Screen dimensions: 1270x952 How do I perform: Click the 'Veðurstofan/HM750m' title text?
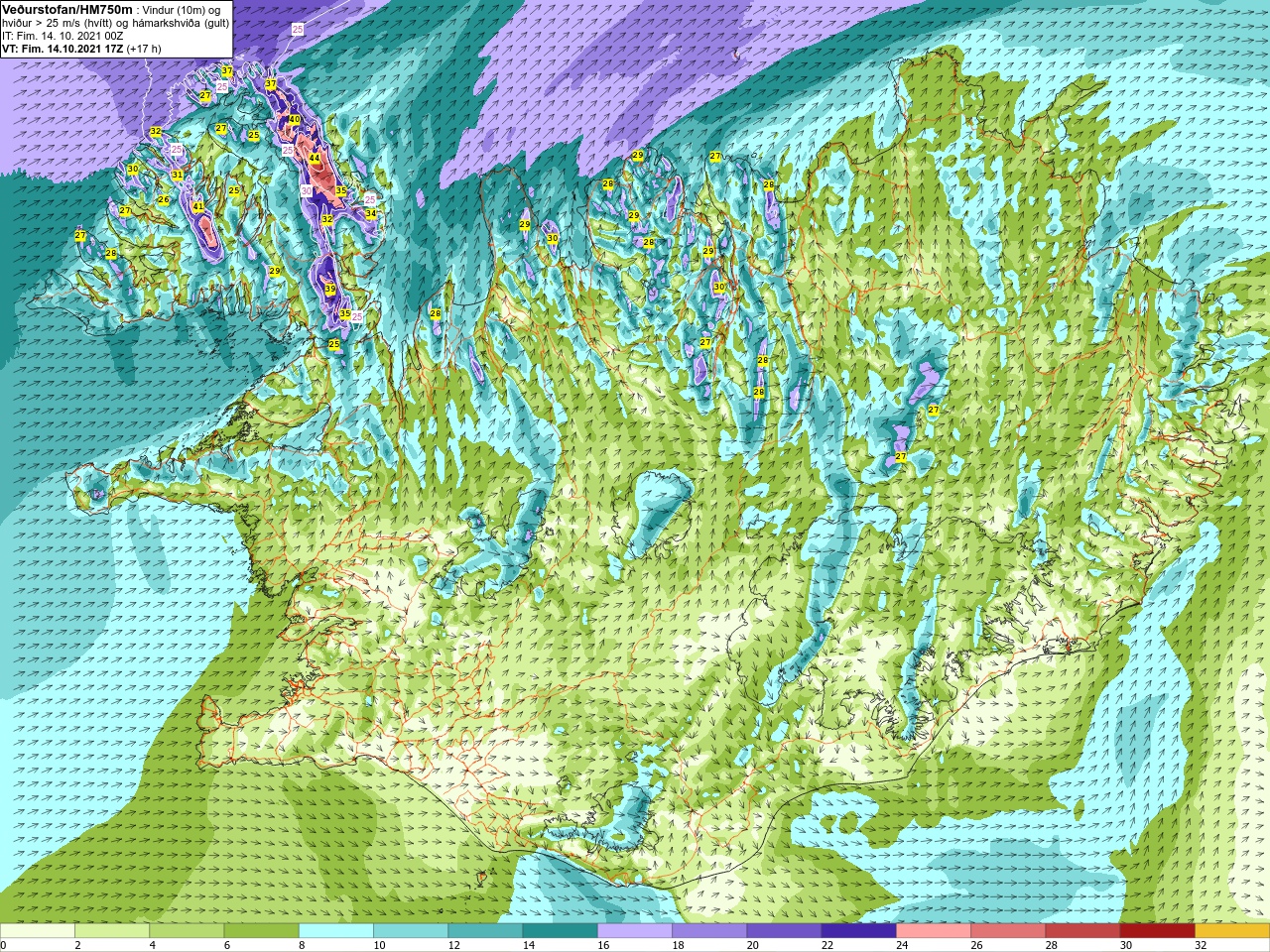tap(66, 9)
